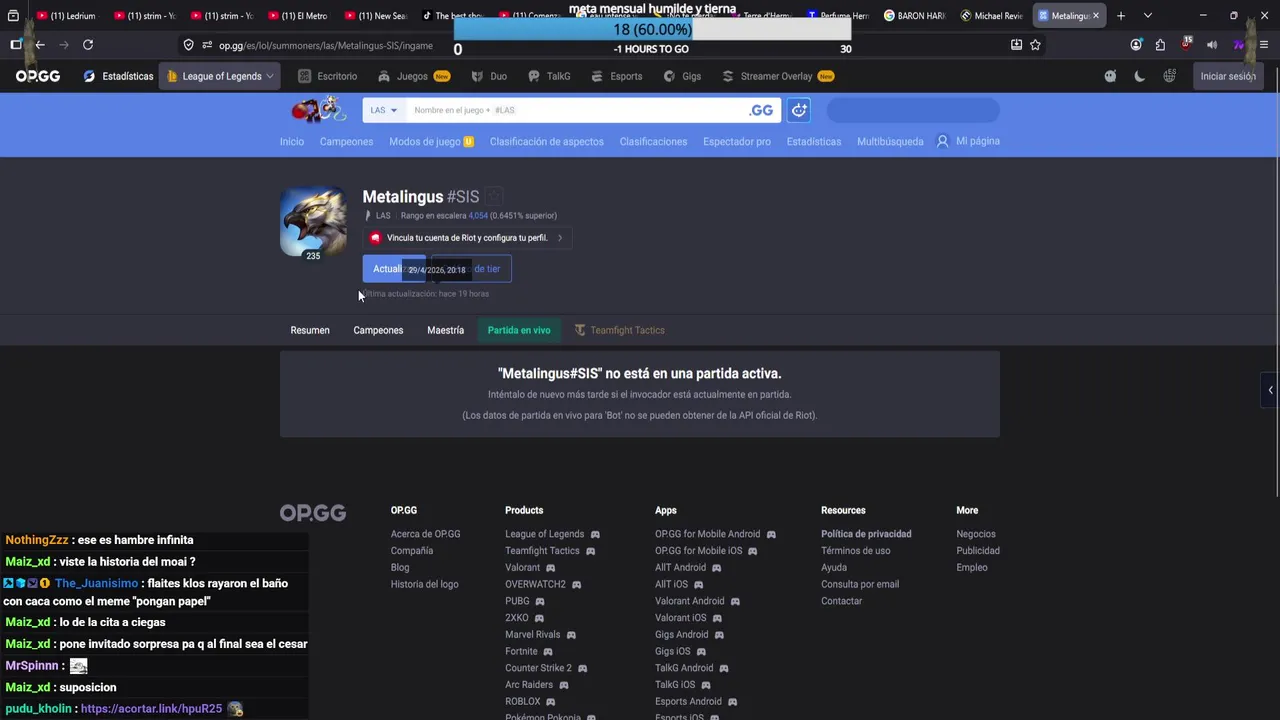Switch to the BARON HARK browser tab
This screenshot has height=720, width=1280.
[x=914, y=16]
